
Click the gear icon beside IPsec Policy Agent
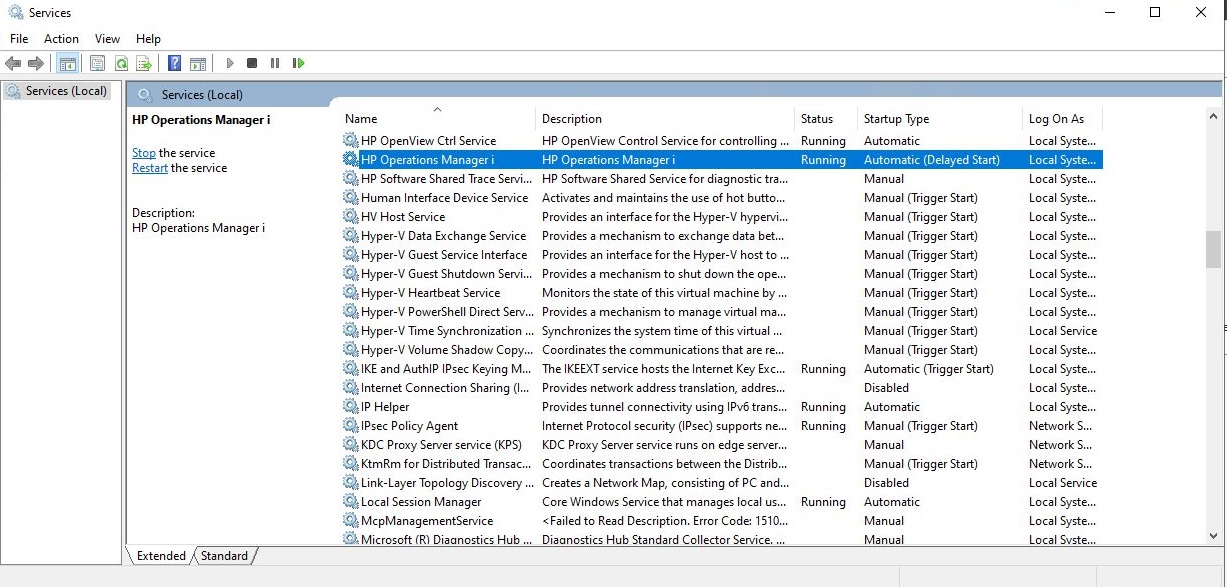[350, 426]
